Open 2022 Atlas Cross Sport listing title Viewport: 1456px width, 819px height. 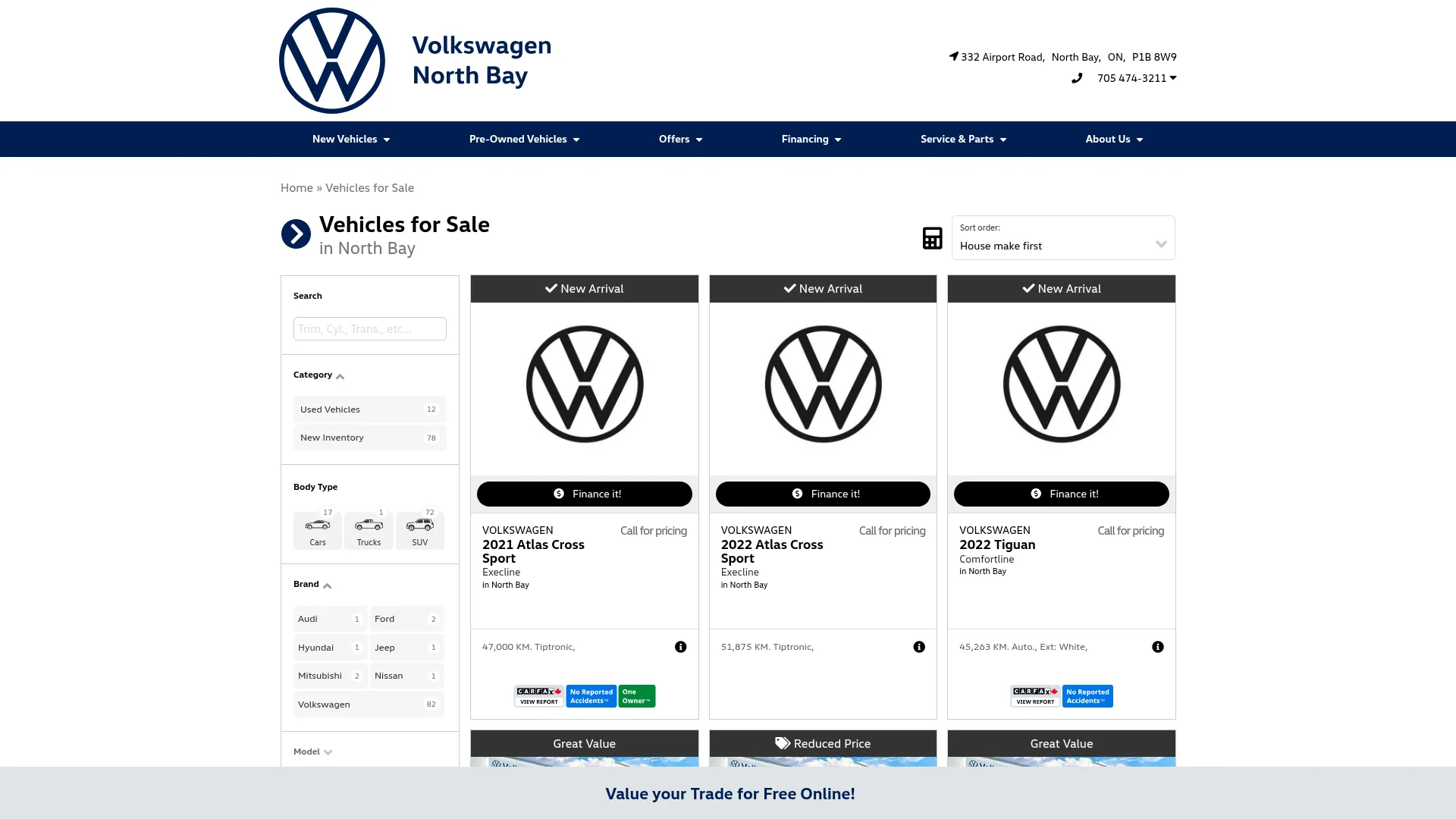point(772,551)
